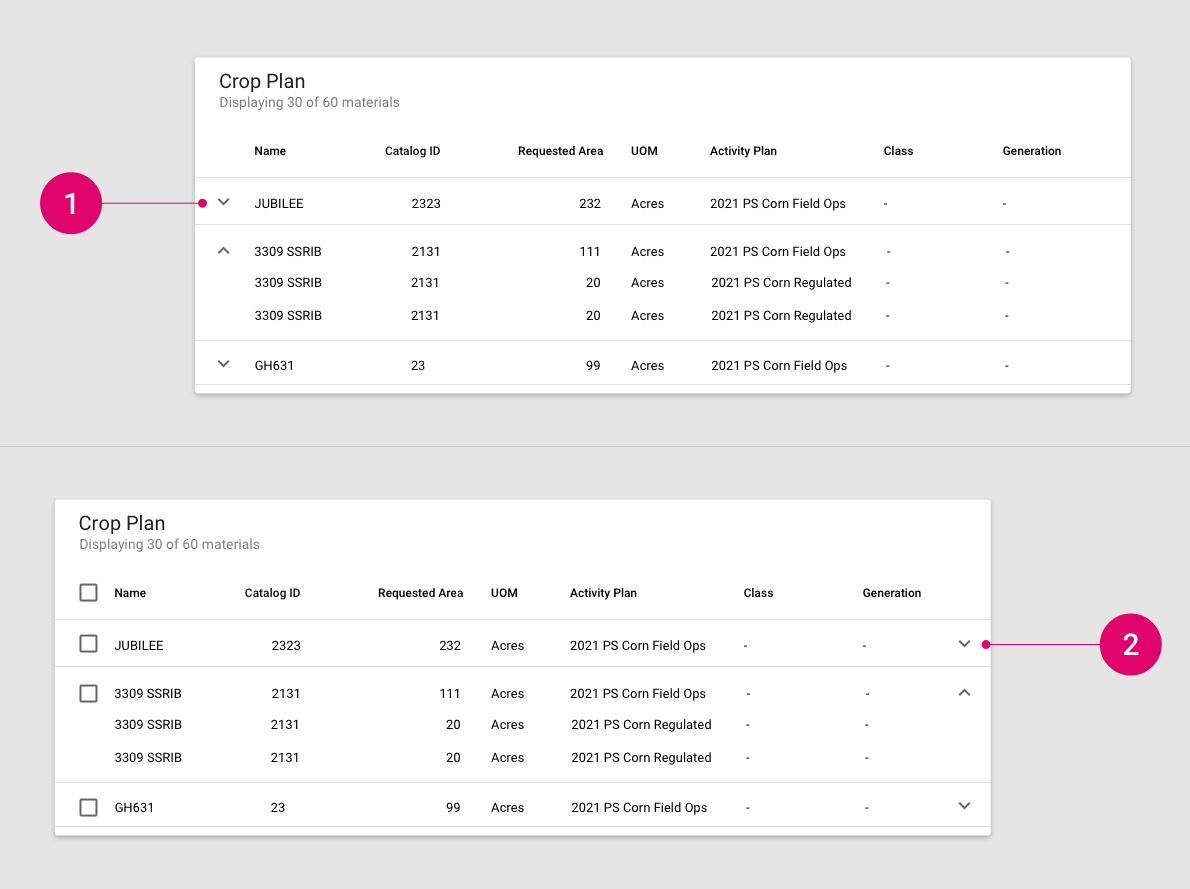Click Class header in table without checkboxes
Image resolution: width=1190 pixels, height=889 pixels.
click(898, 151)
